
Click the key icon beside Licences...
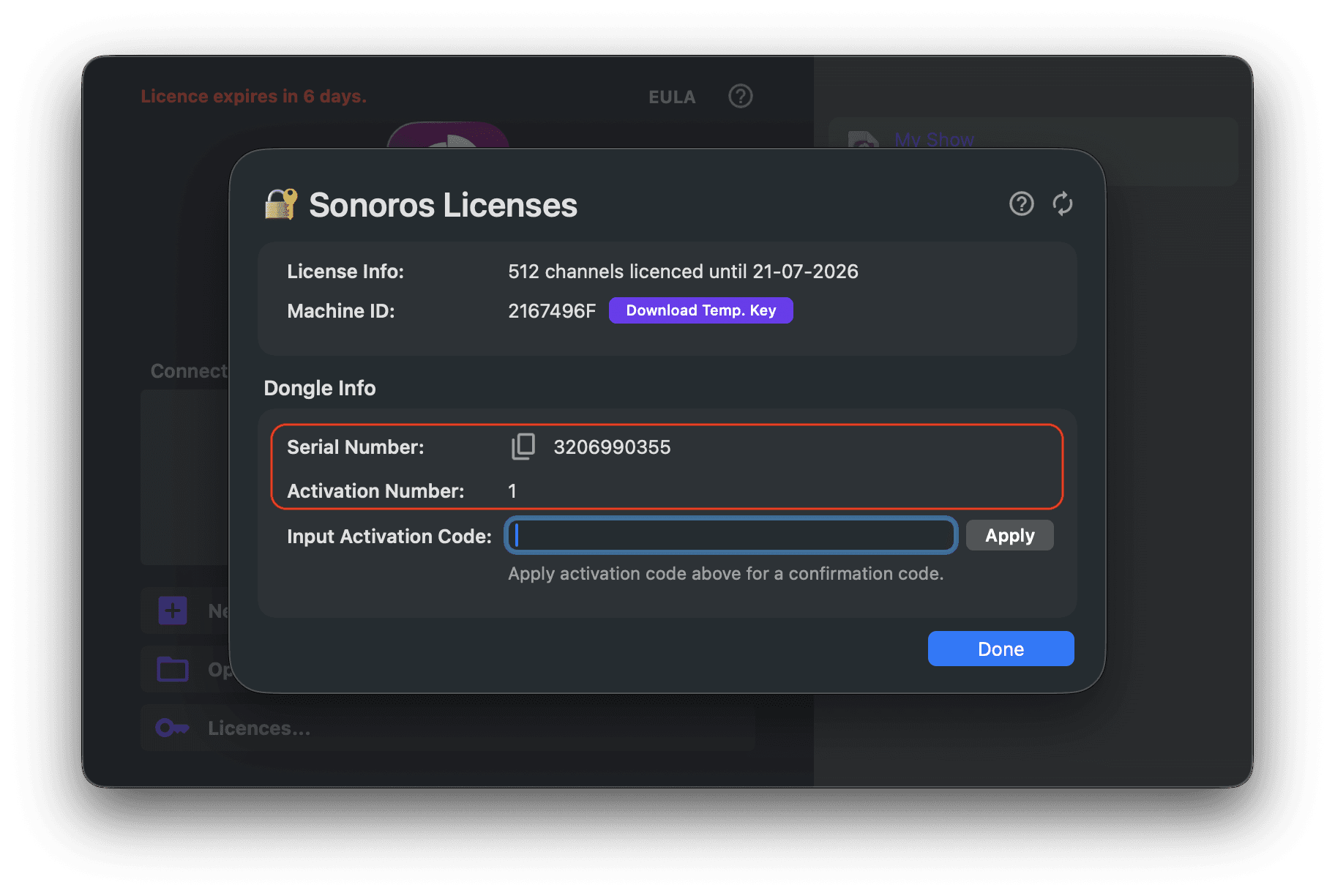(x=173, y=728)
